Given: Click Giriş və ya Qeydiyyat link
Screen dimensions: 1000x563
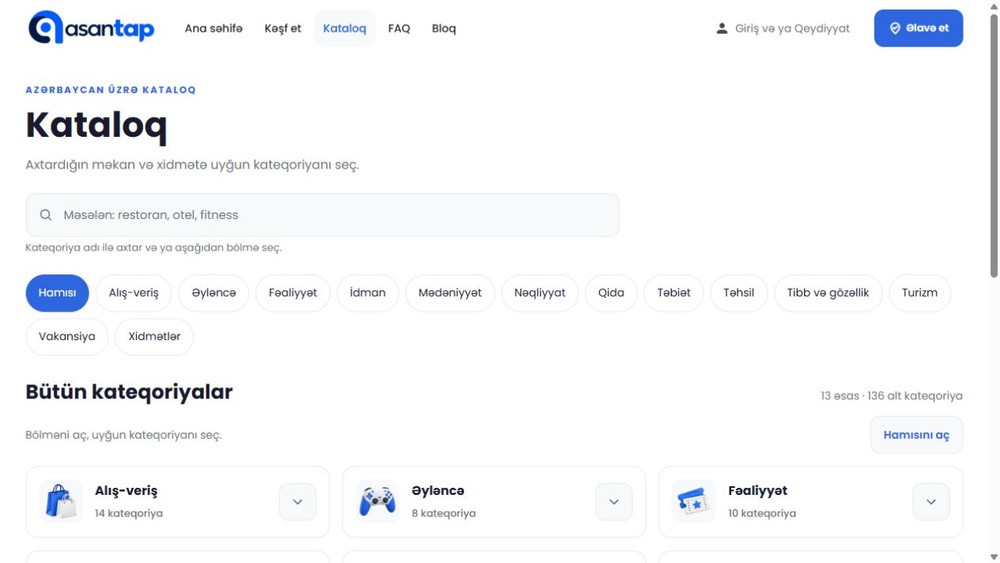Looking at the screenshot, I should click(792, 28).
